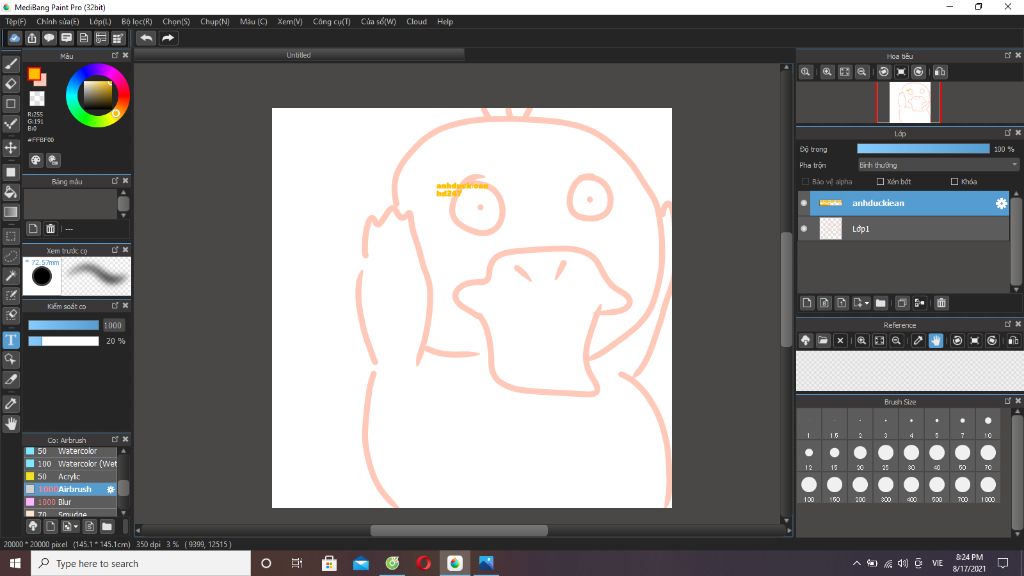Select transparent color swatch
1024x576 pixels.
coord(37,99)
